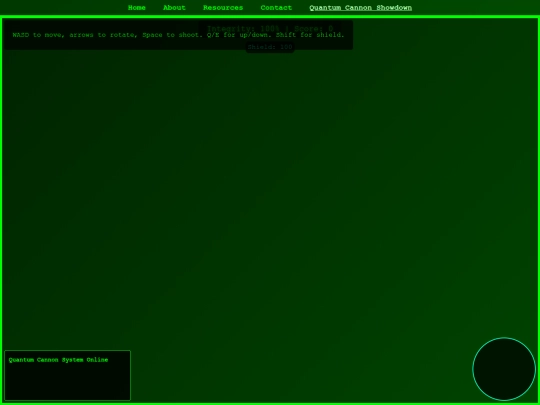Click the 'Quantum Cannon System Online' log message

coord(58,360)
